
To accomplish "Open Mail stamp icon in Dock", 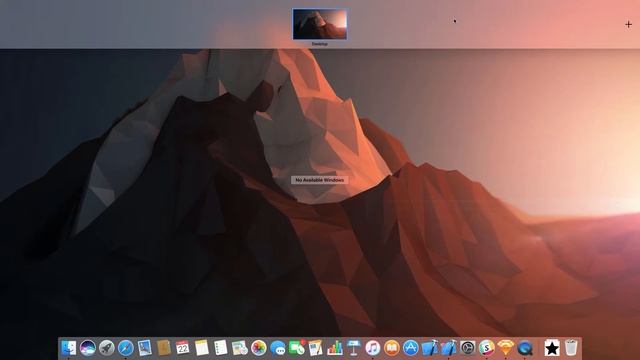I will click(x=144, y=348).
